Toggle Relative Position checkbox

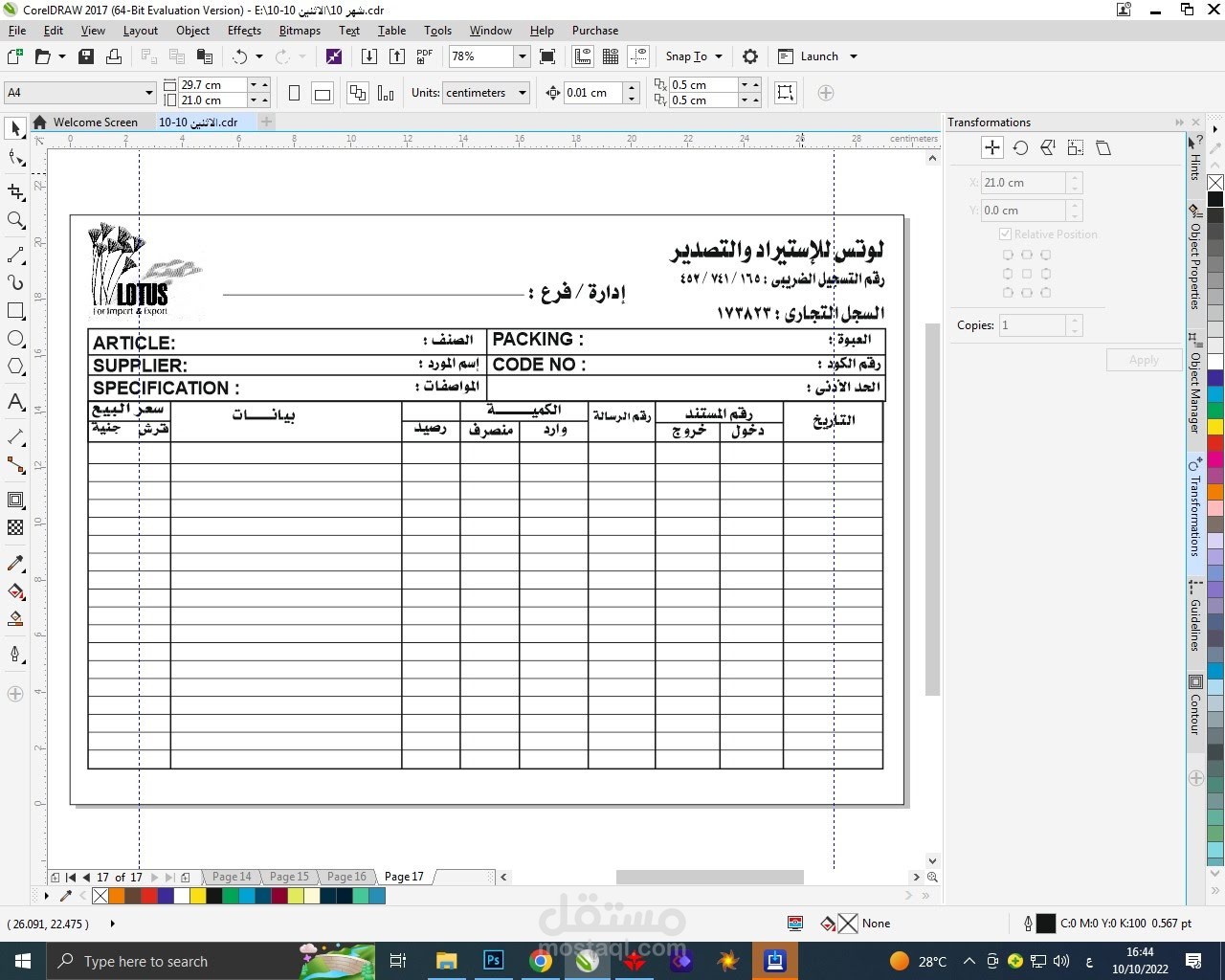[1005, 234]
